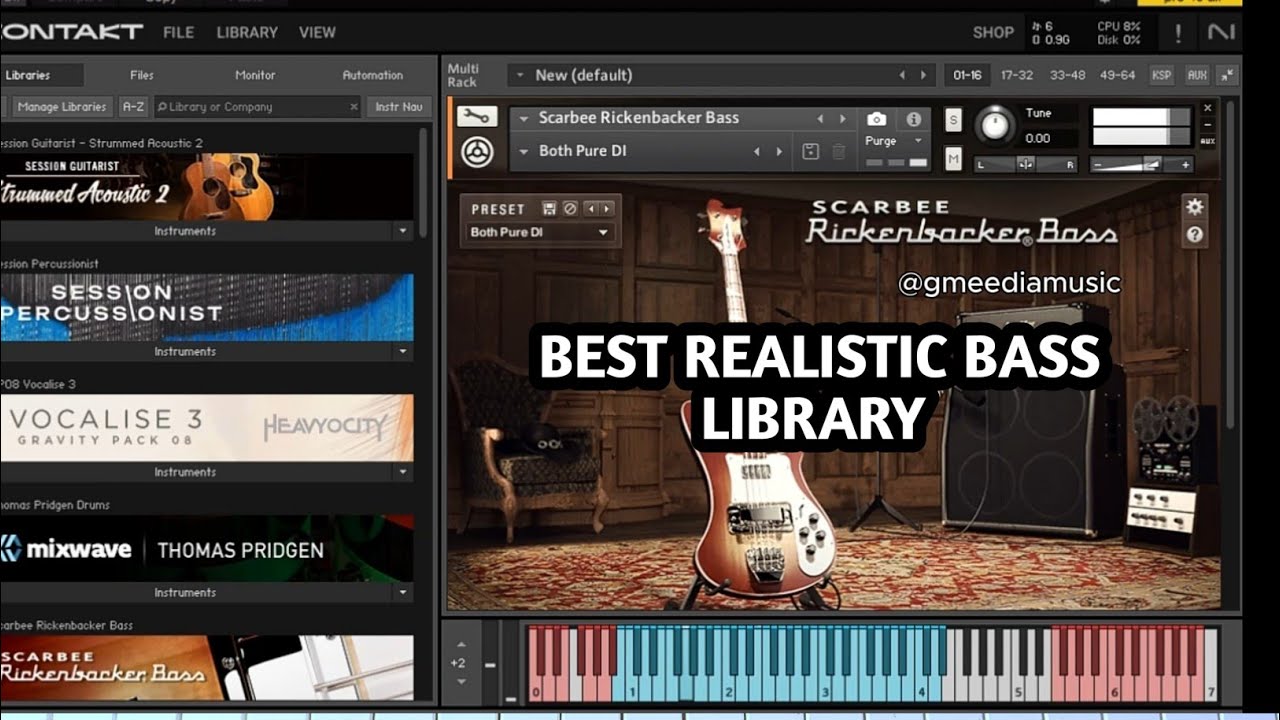Toggle the Instr Nav pane
The width and height of the screenshot is (1280, 720).
pos(400,107)
